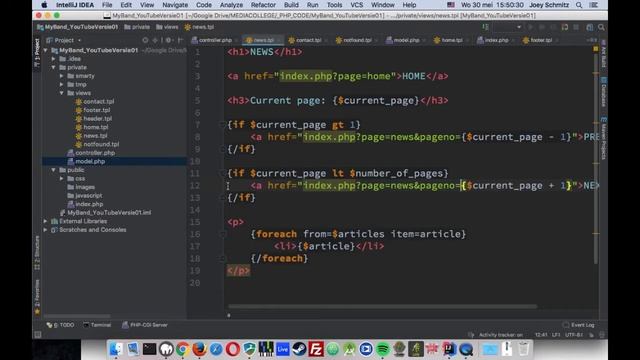
Task: Open Spotify from the dock
Action: click(382, 349)
